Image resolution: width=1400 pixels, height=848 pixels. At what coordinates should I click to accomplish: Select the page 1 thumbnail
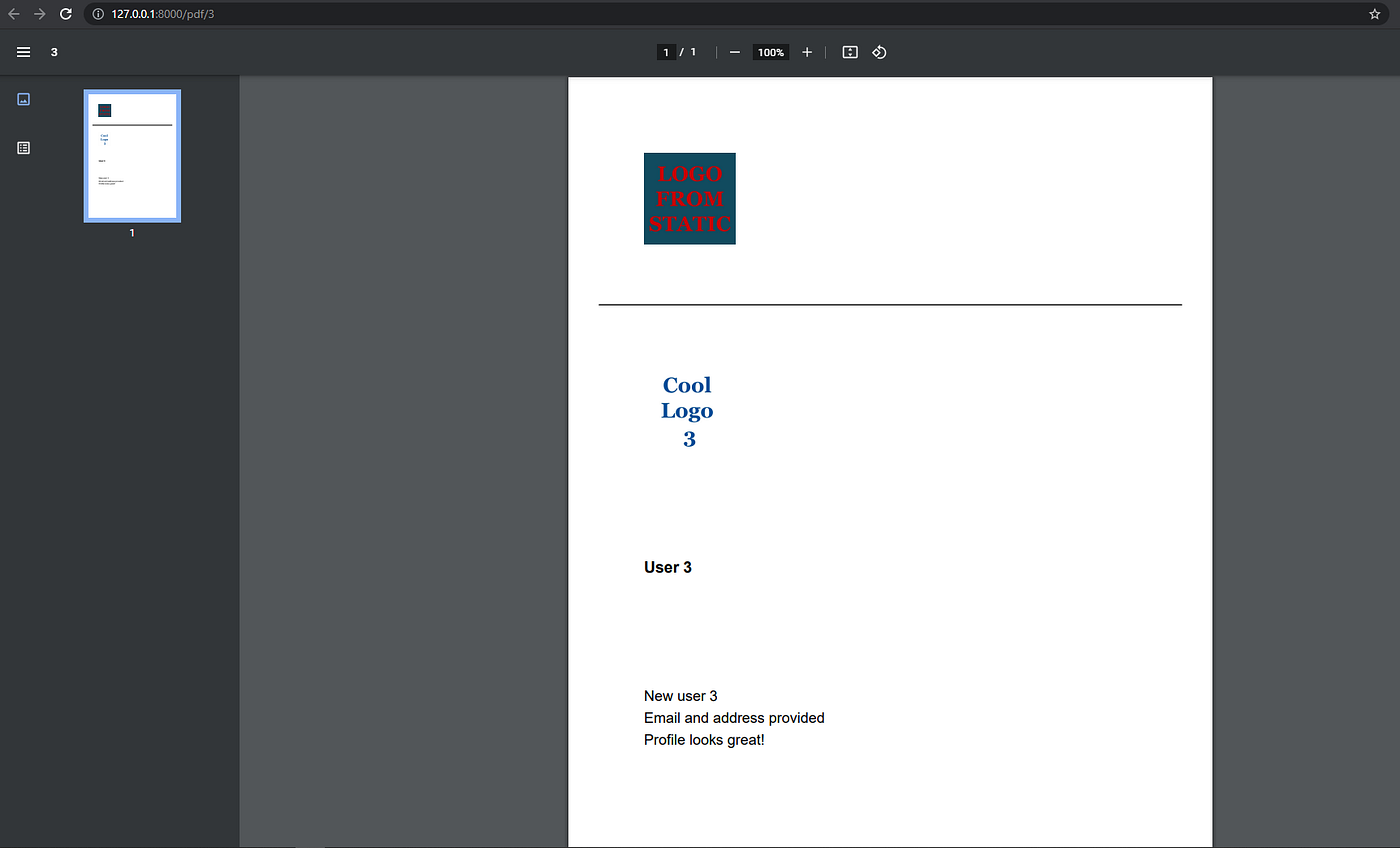131,155
